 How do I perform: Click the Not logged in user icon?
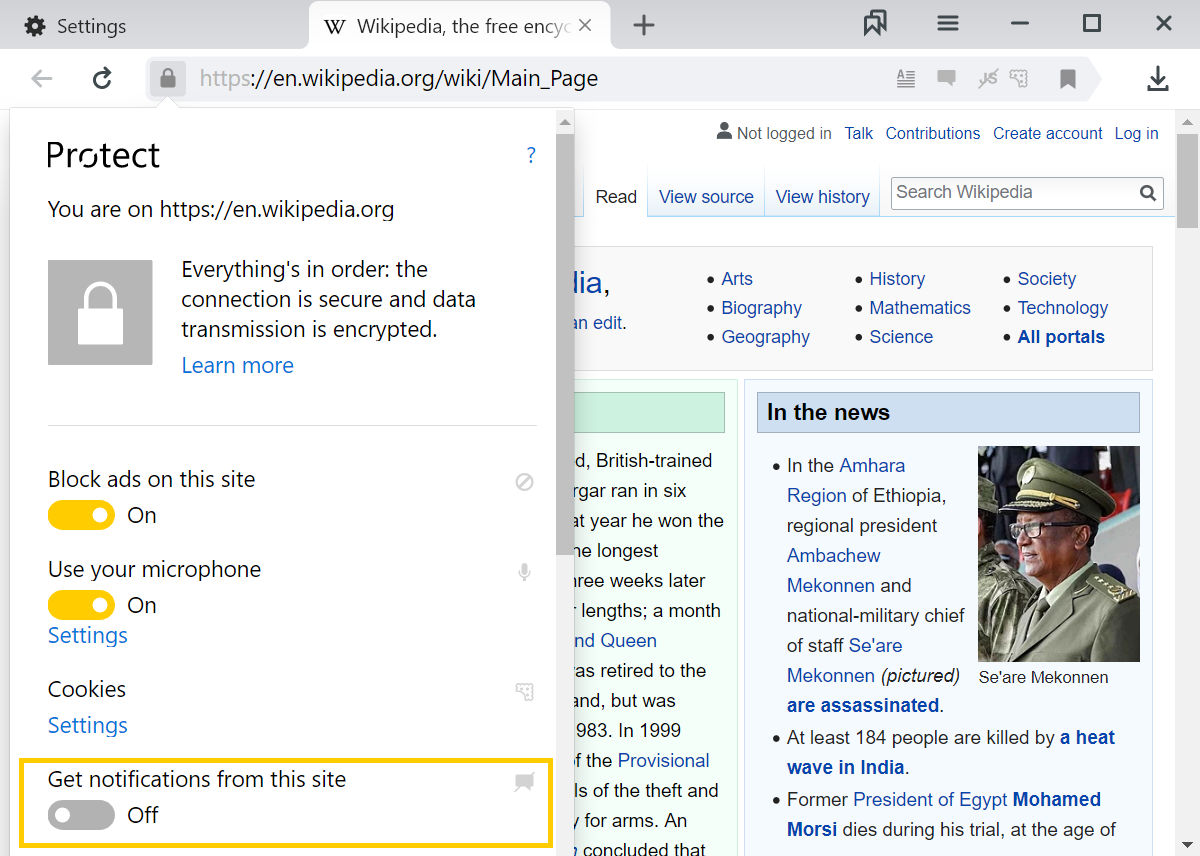[x=725, y=132]
